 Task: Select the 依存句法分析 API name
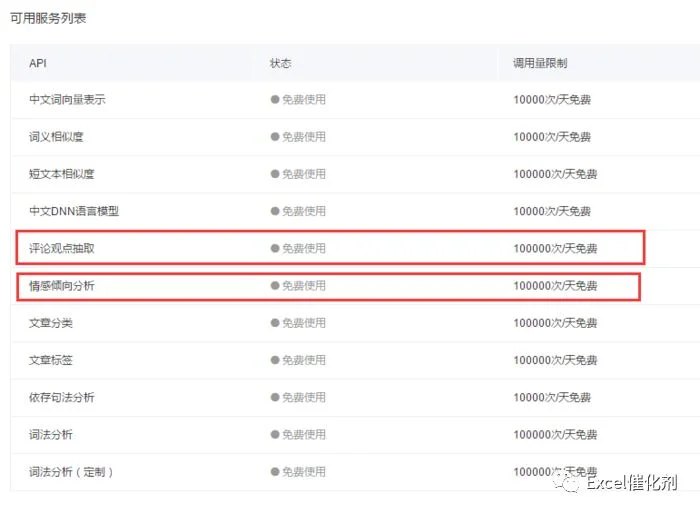[62, 397]
